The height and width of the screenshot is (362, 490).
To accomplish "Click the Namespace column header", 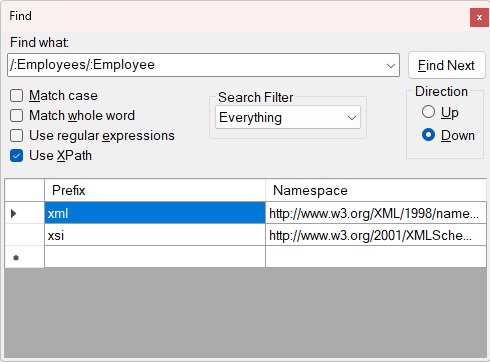I will click(x=376, y=190).
